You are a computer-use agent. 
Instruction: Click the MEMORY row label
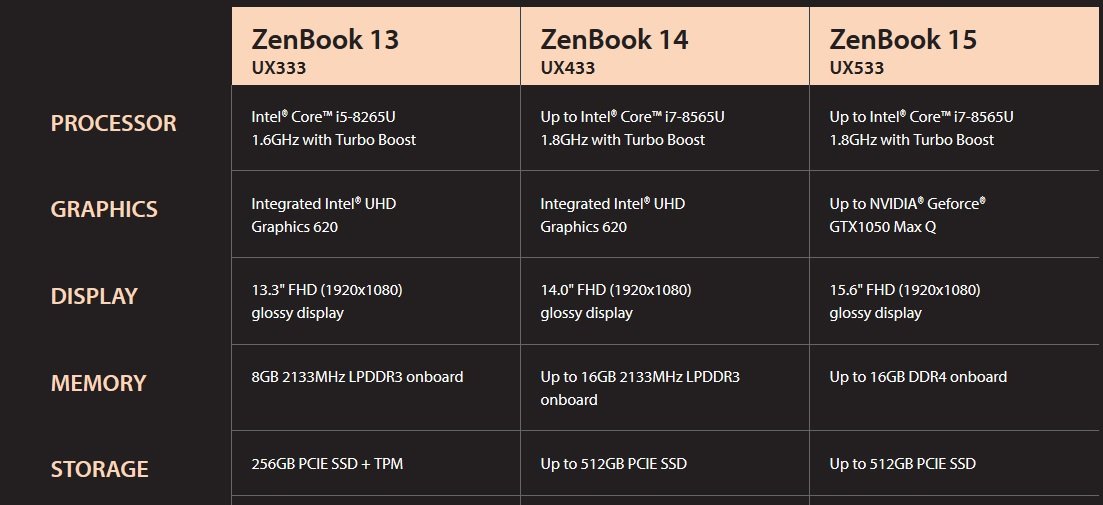98,383
